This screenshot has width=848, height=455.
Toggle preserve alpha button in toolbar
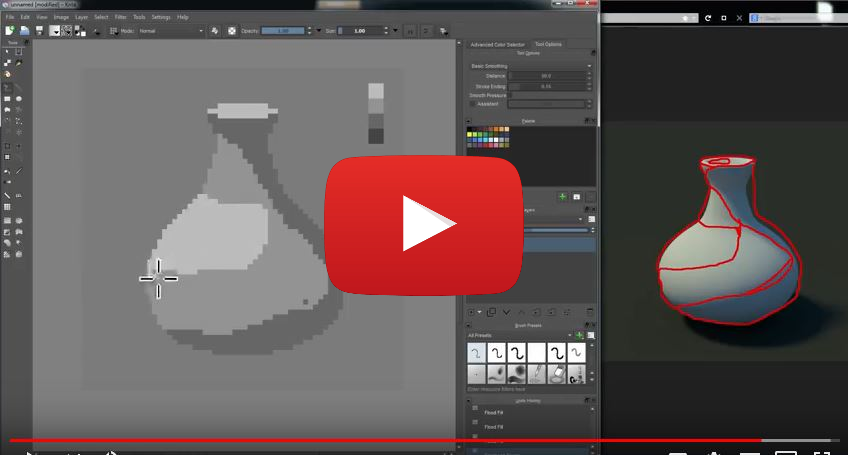(x=231, y=31)
